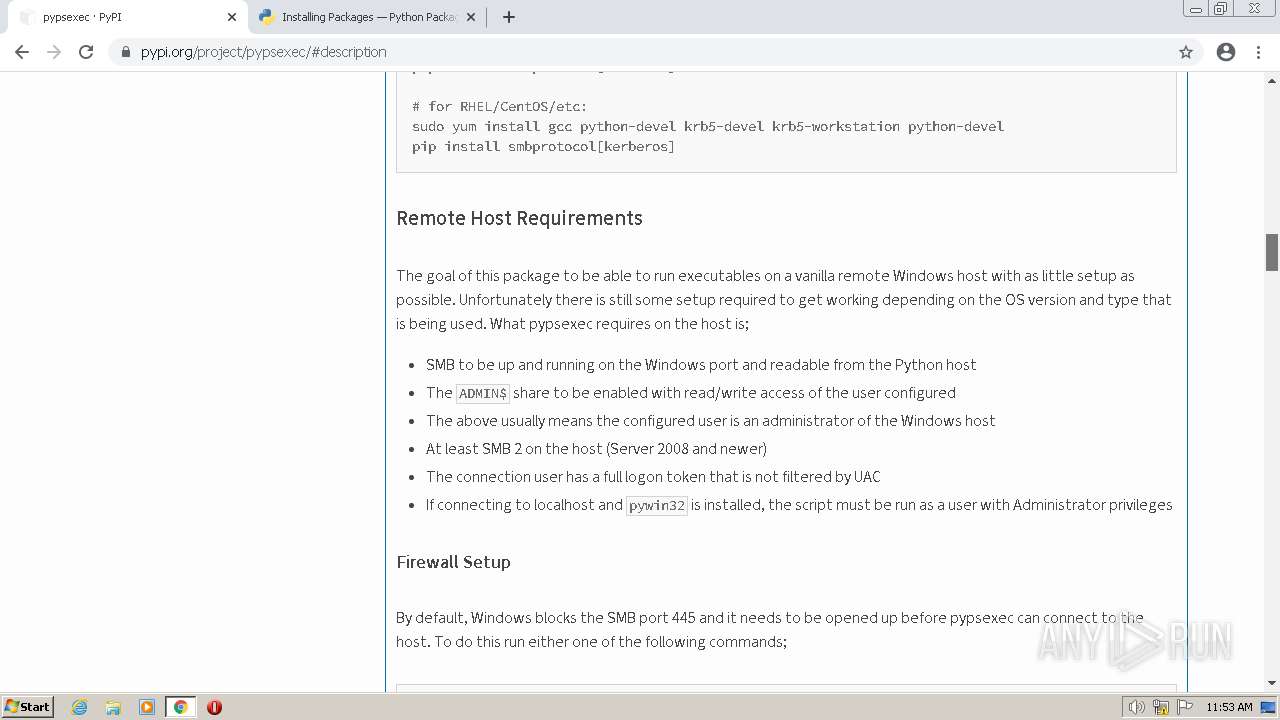Viewport: 1280px width, 720px height.
Task: Open the Windows Start menu
Action: tap(28, 706)
